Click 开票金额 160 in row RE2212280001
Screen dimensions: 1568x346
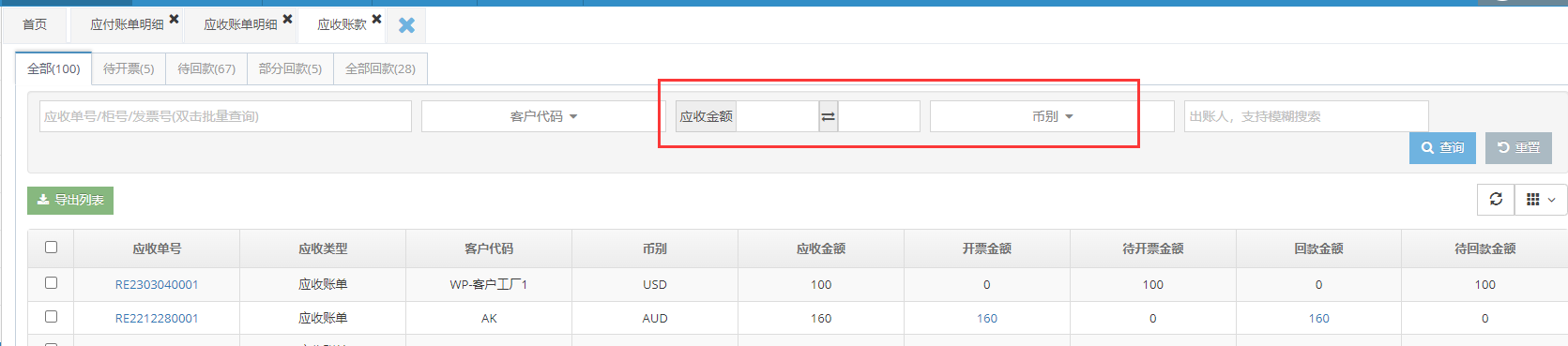coord(987,318)
